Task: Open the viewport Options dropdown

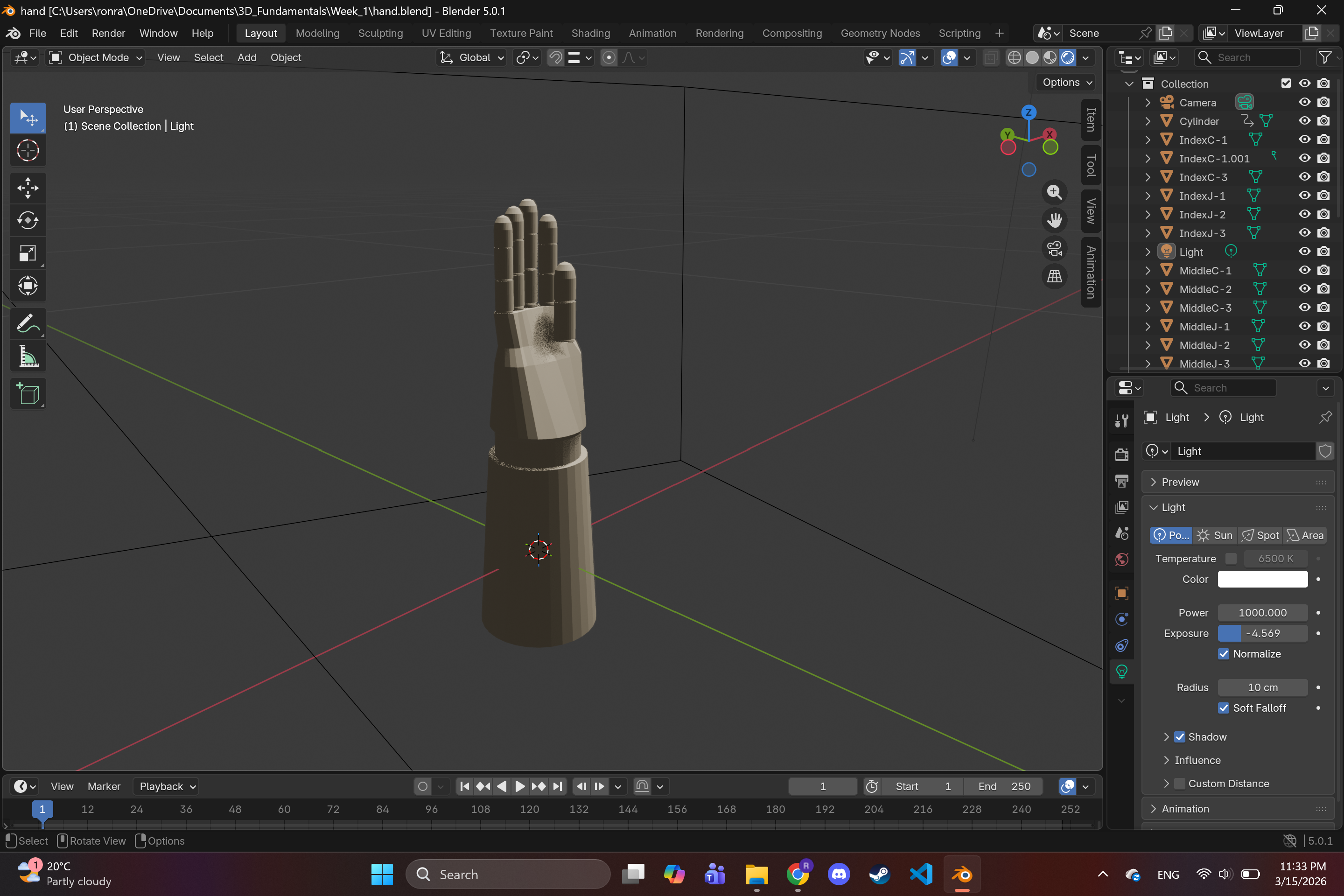Action: click(x=1067, y=82)
